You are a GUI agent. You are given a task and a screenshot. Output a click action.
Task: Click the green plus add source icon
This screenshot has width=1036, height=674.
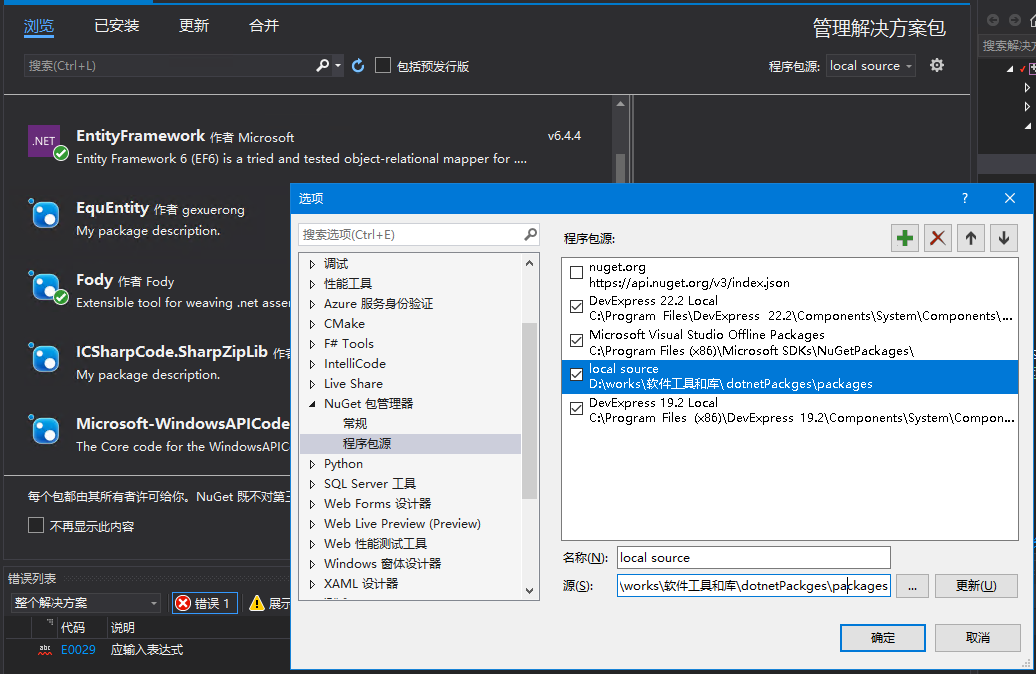point(905,238)
